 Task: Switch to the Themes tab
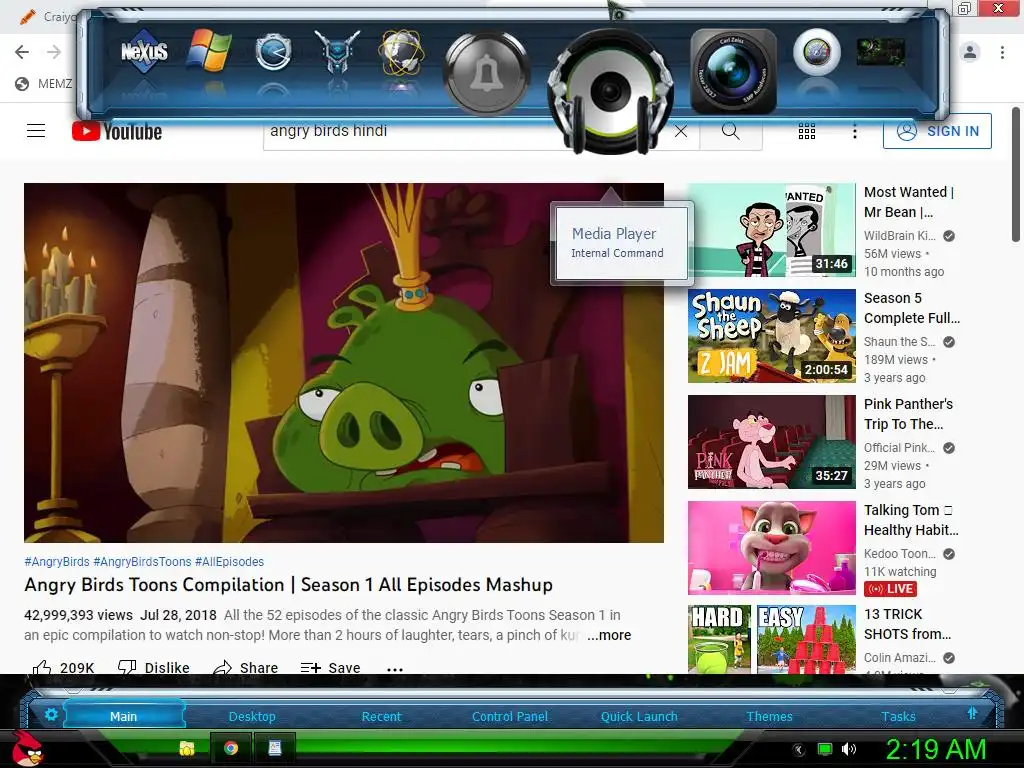[769, 716]
